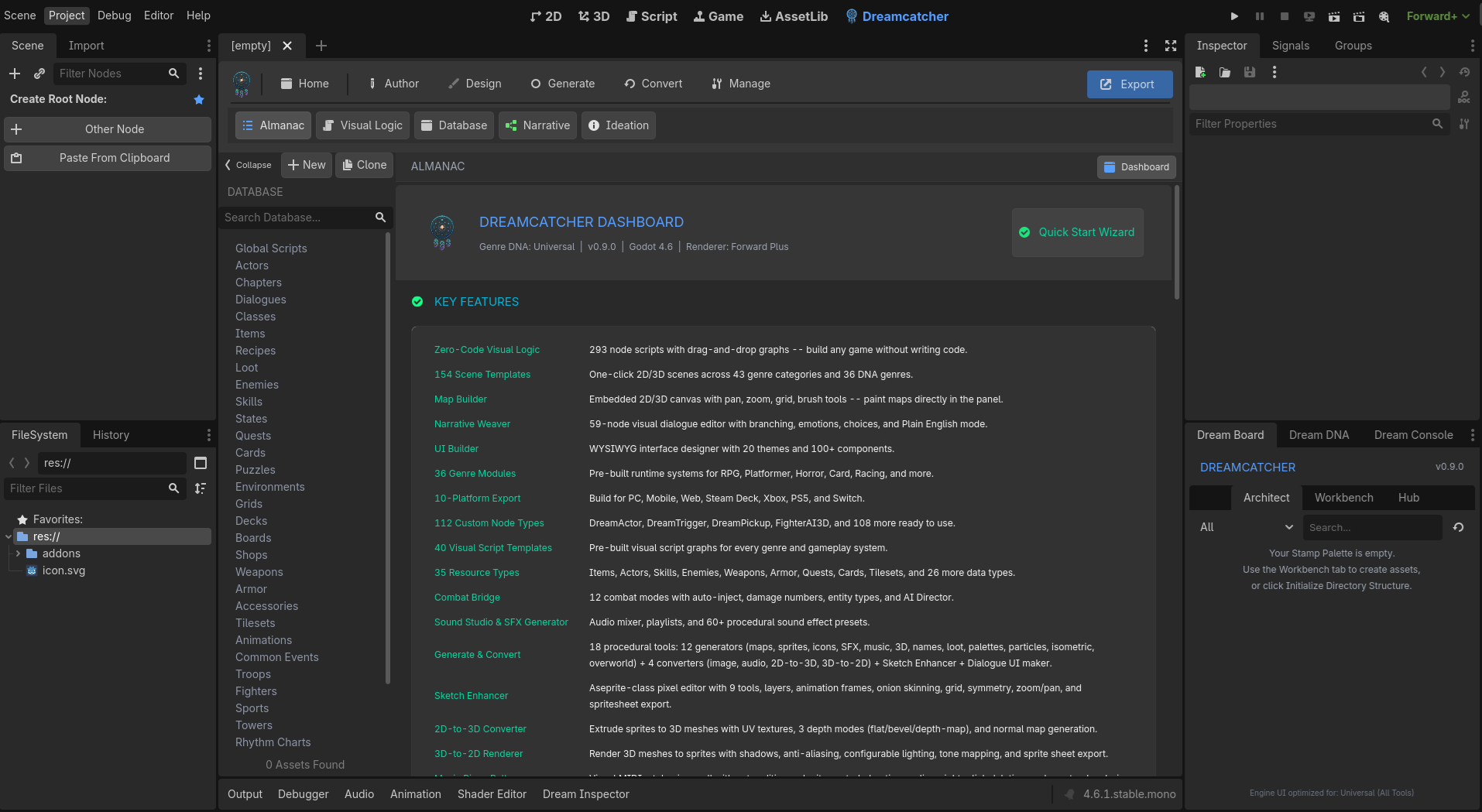This screenshot has width=1482, height=812.
Task: Click the Dashboard button
Action: click(1136, 167)
